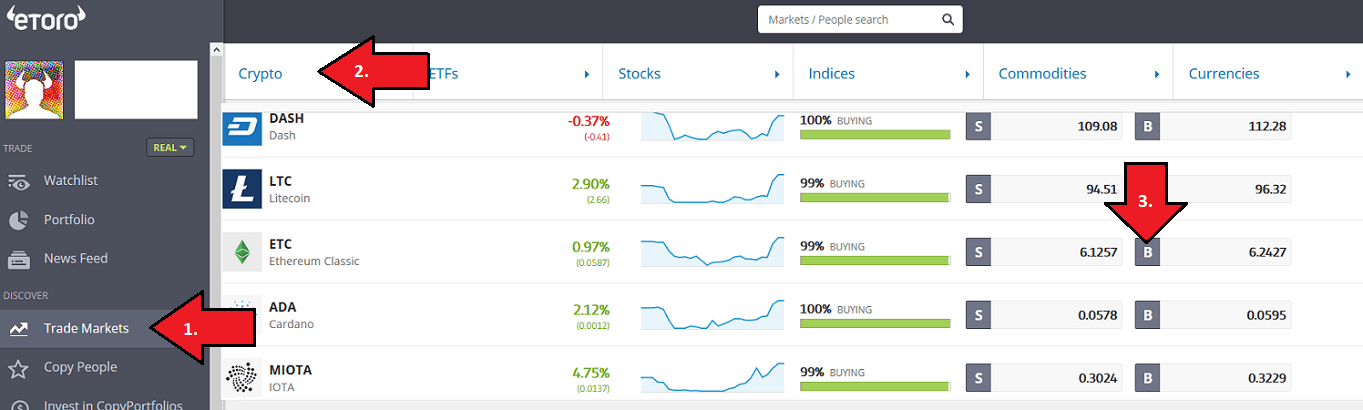1363x410 pixels.
Task: Switch to the Crypto tab
Action: (x=260, y=74)
